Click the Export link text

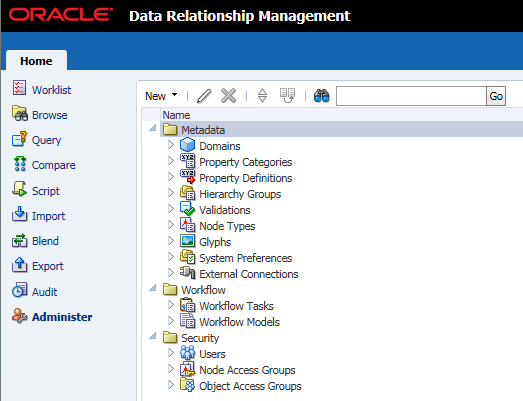48,266
